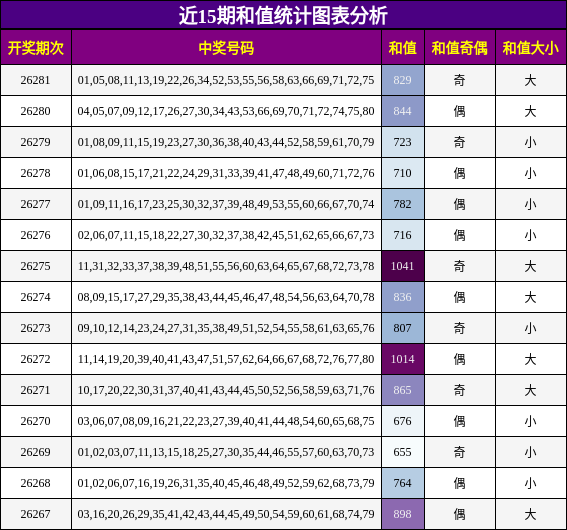This screenshot has width=567, height=530.
Task: Click the sum value 807
Action: [402, 328]
